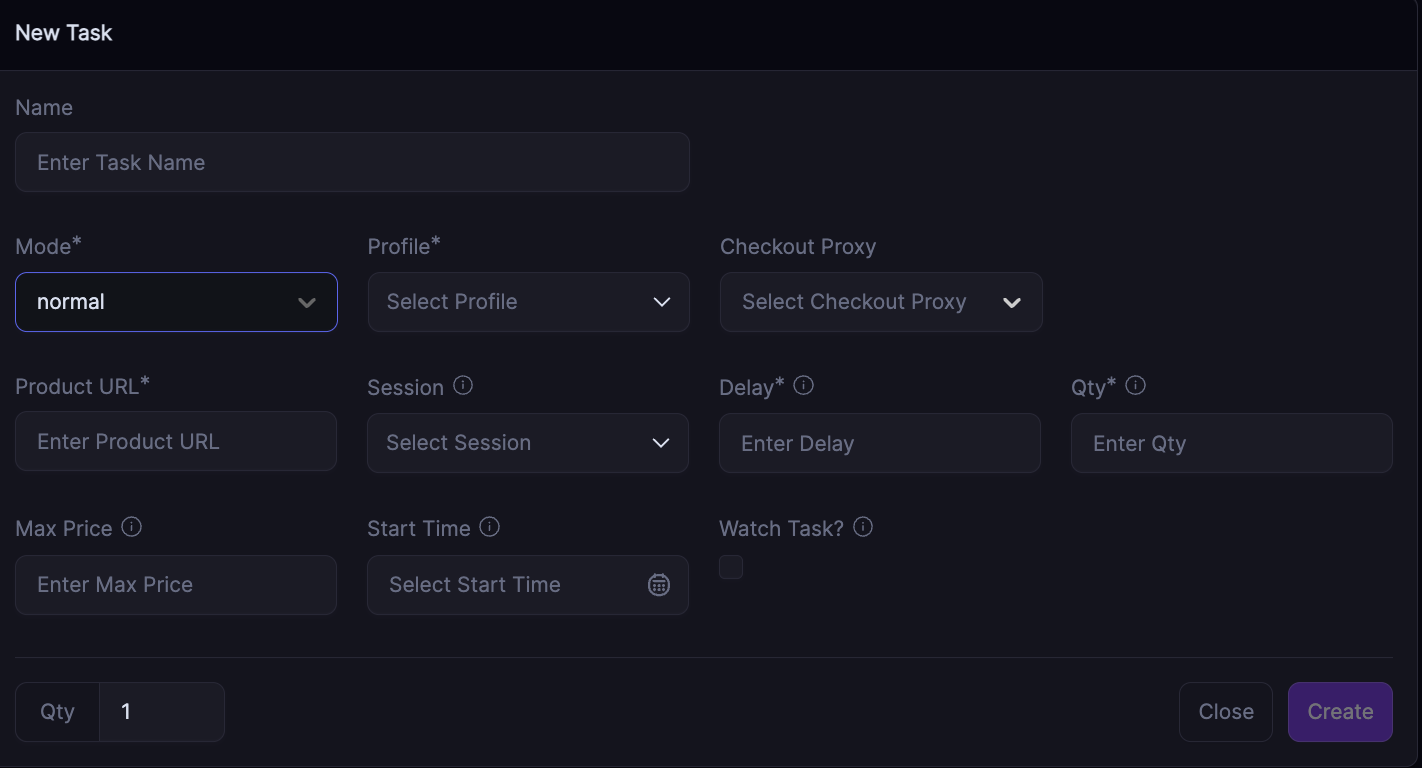Click the bottom Qty field showing 1
The image size is (1422, 768).
click(161, 712)
